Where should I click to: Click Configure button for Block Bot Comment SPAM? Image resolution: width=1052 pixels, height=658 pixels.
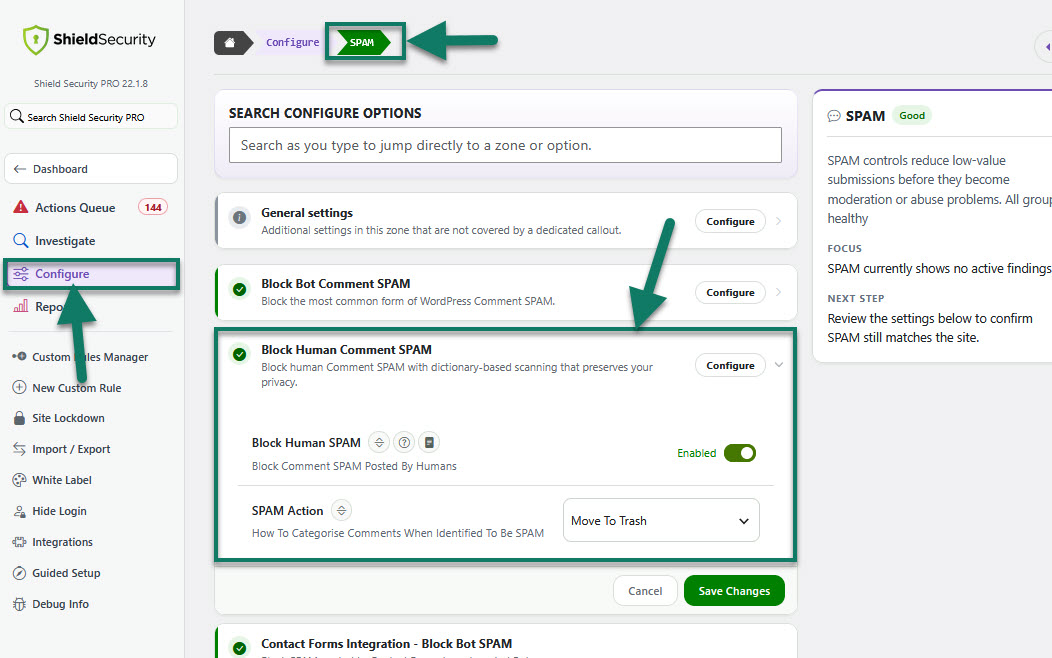[x=730, y=292]
